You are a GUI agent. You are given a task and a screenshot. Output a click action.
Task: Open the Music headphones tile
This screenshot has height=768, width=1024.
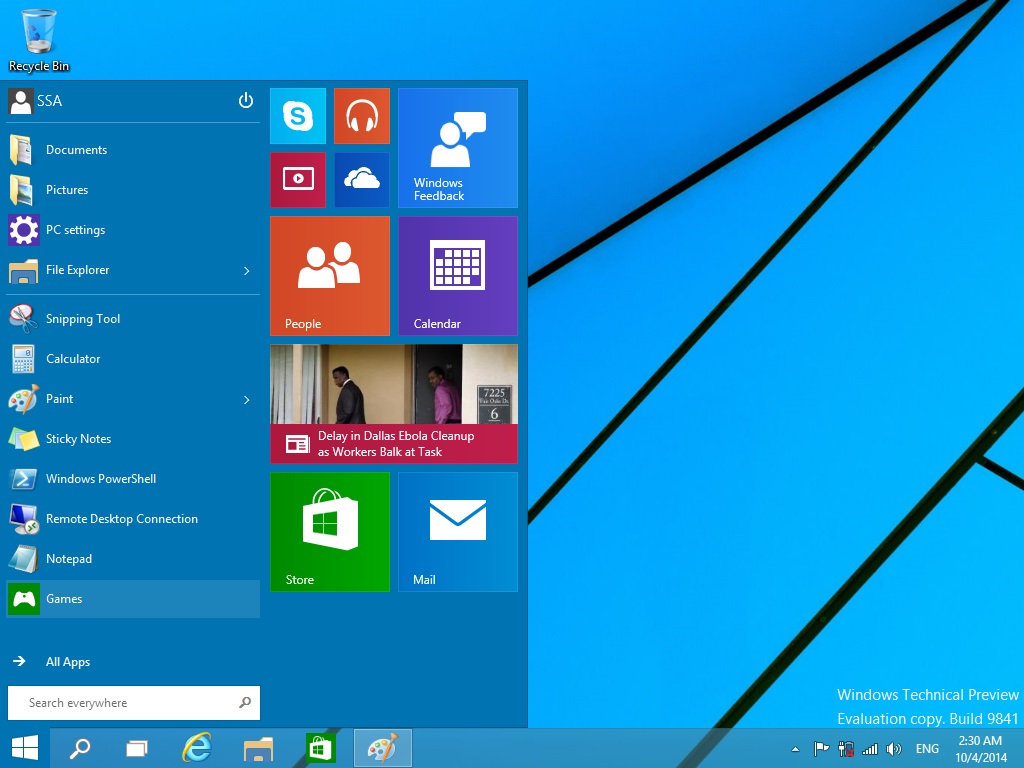point(362,116)
